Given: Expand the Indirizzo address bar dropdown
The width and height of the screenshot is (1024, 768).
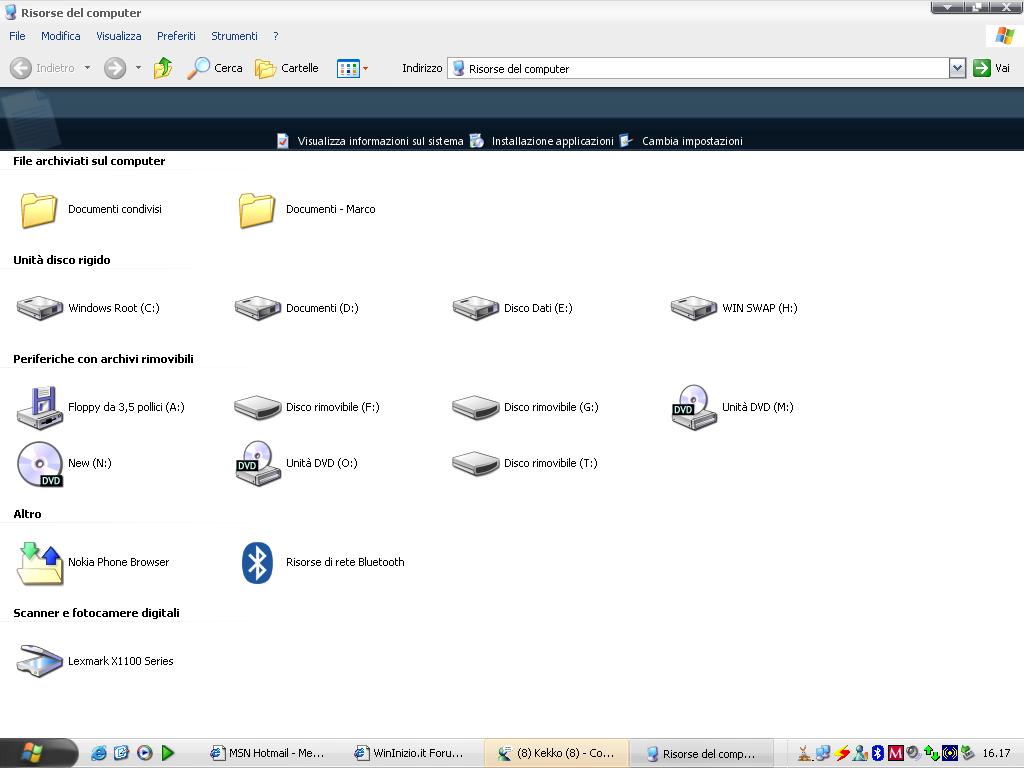Looking at the screenshot, I should [x=957, y=68].
